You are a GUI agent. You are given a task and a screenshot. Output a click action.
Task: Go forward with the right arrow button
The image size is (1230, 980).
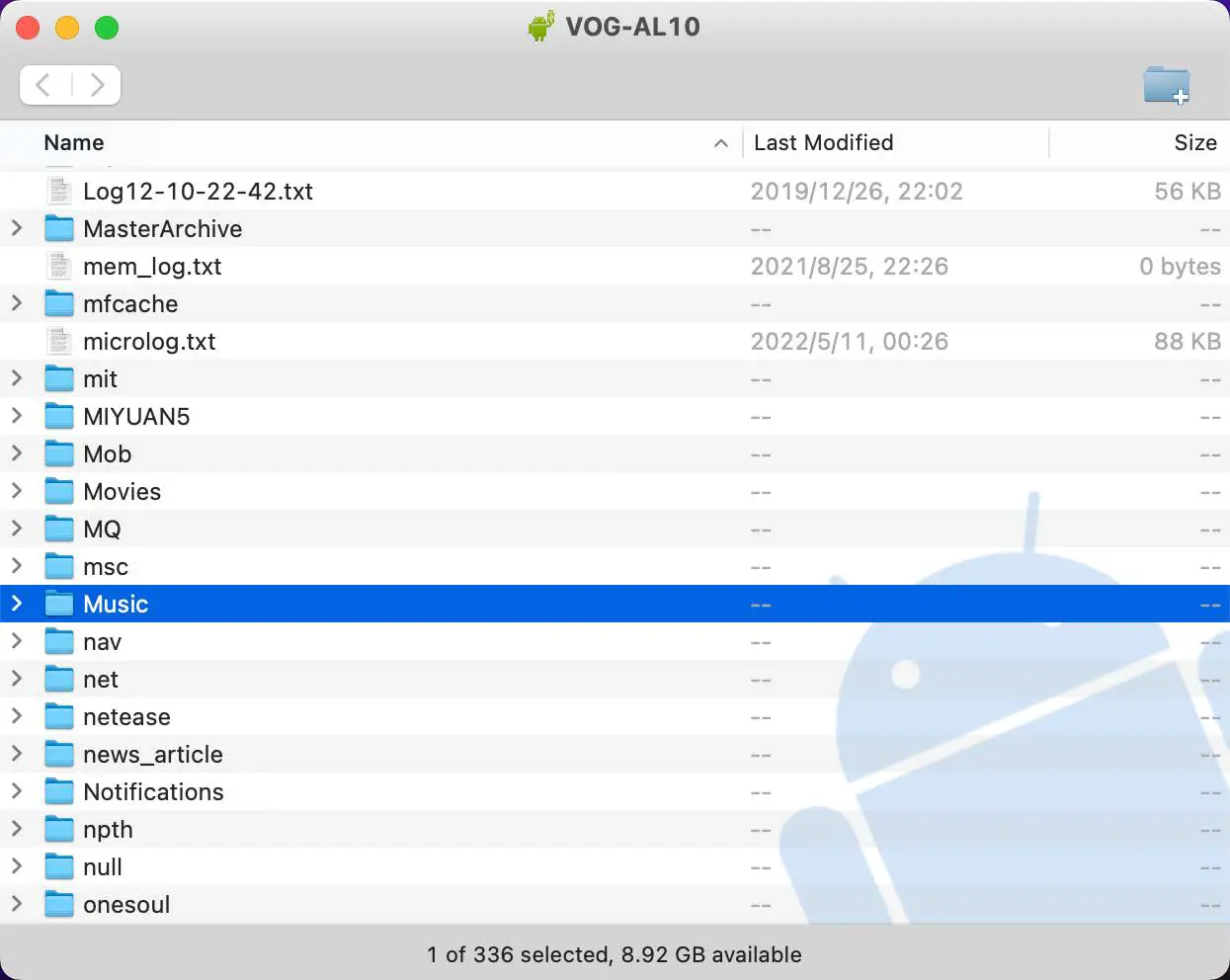(x=96, y=85)
